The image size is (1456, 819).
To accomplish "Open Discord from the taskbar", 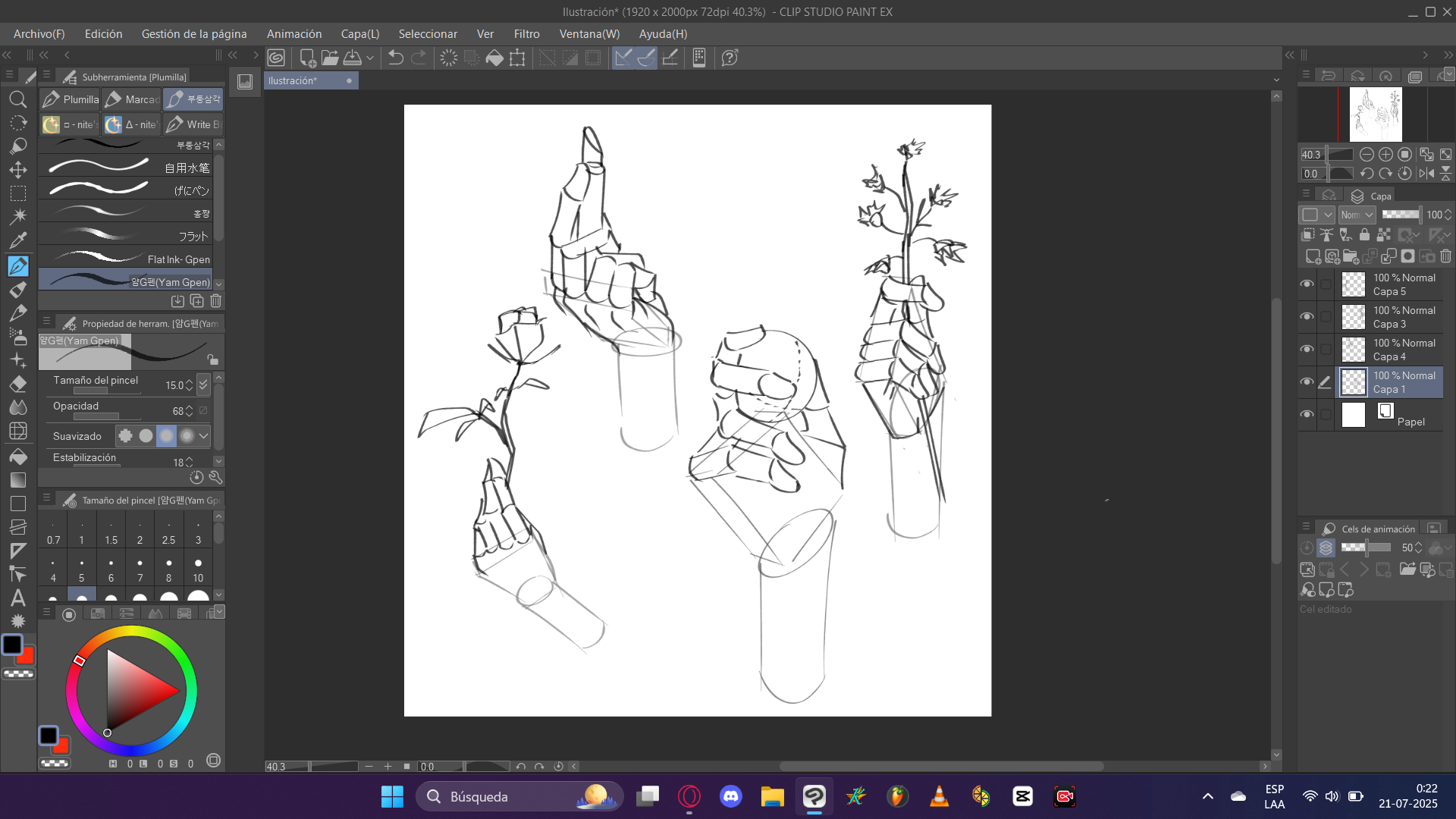I will point(730,796).
